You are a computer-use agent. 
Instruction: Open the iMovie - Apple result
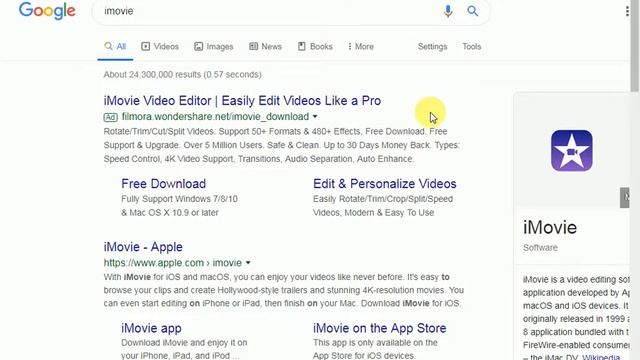point(143,247)
